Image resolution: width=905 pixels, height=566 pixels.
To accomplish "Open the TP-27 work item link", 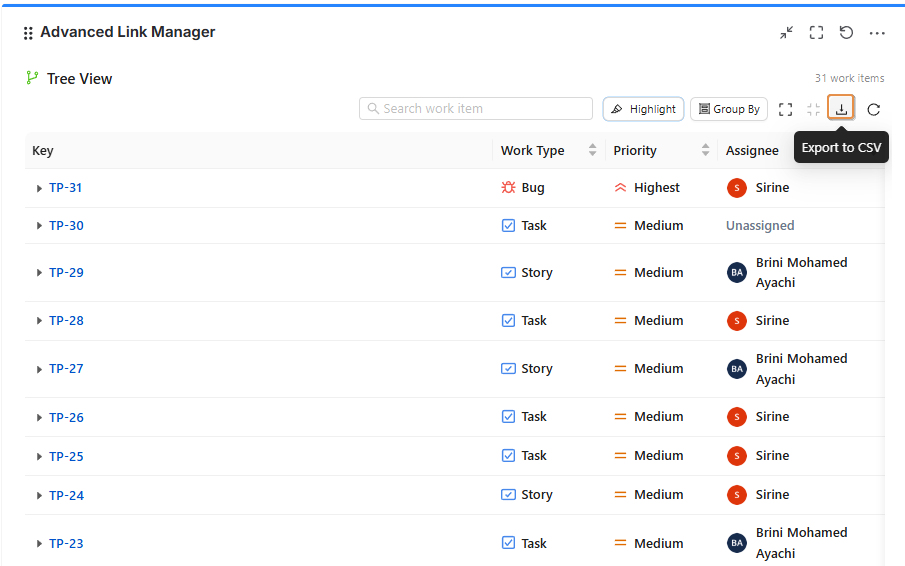I will coord(66,369).
